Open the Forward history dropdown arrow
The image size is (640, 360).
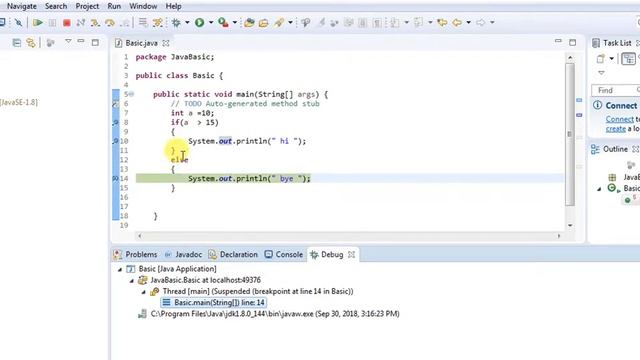click(492, 22)
